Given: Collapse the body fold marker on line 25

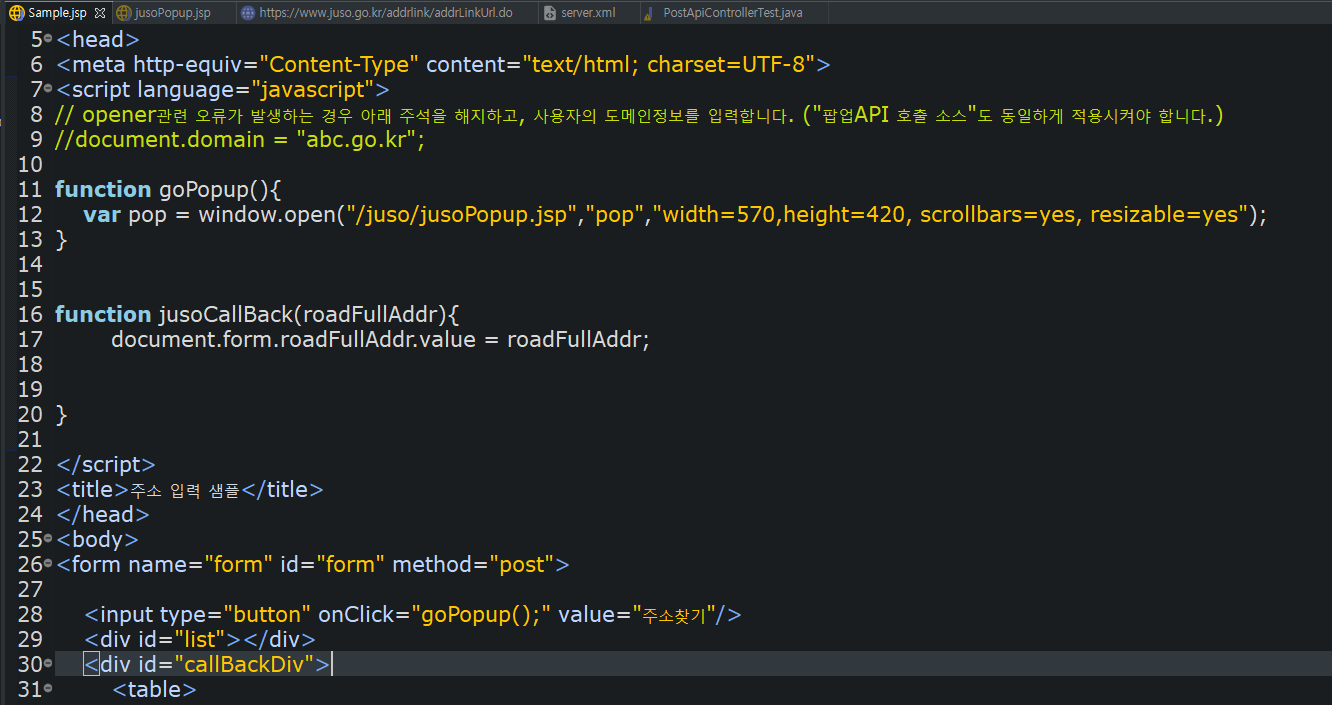Looking at the screenshot, I should pos(48,540).
